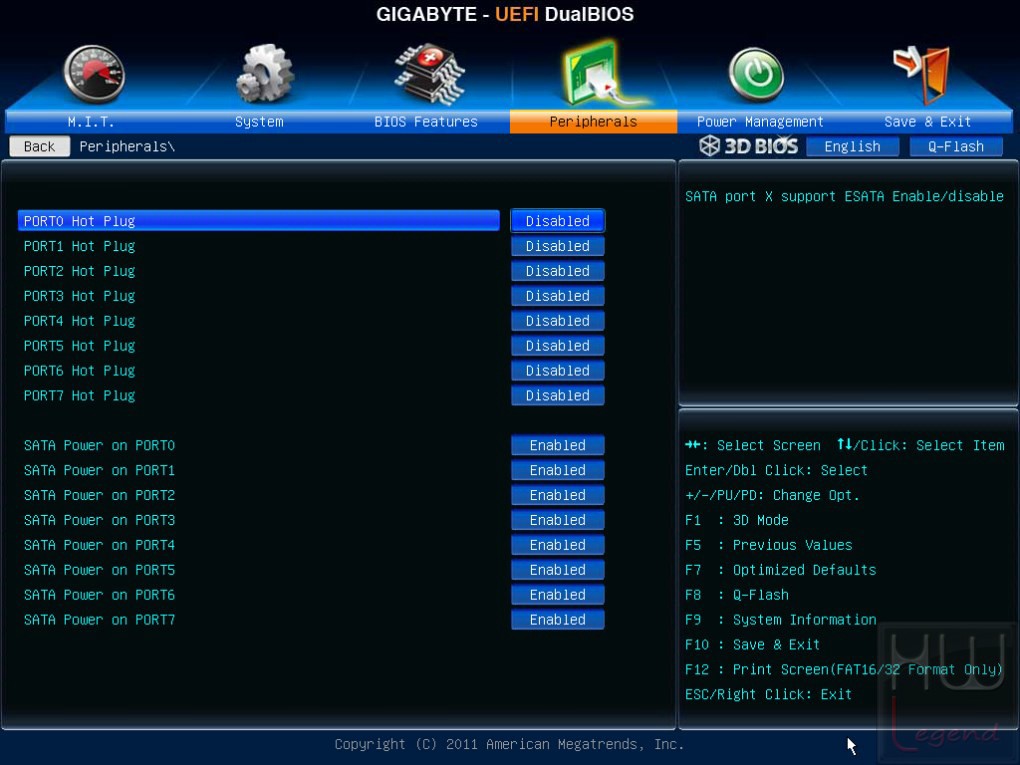
Task: Click the American Megatrends copyright text
Action: [509, 744]
